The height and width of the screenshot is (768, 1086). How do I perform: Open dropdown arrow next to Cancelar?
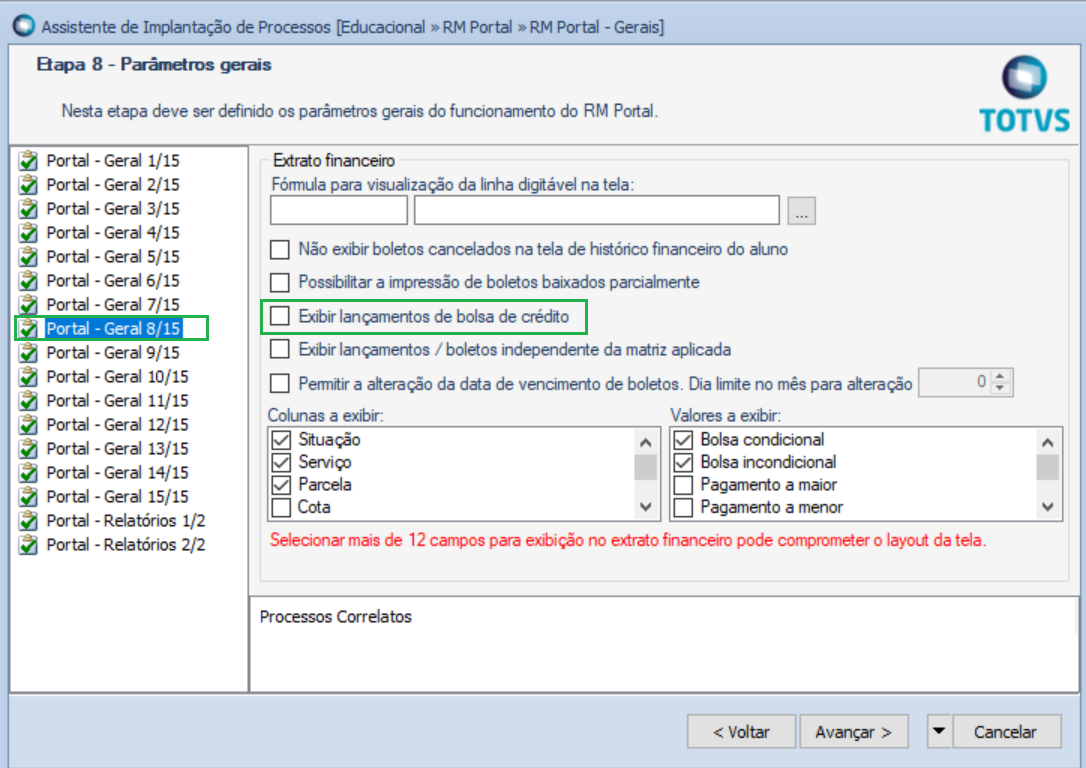tap(939, 731)
